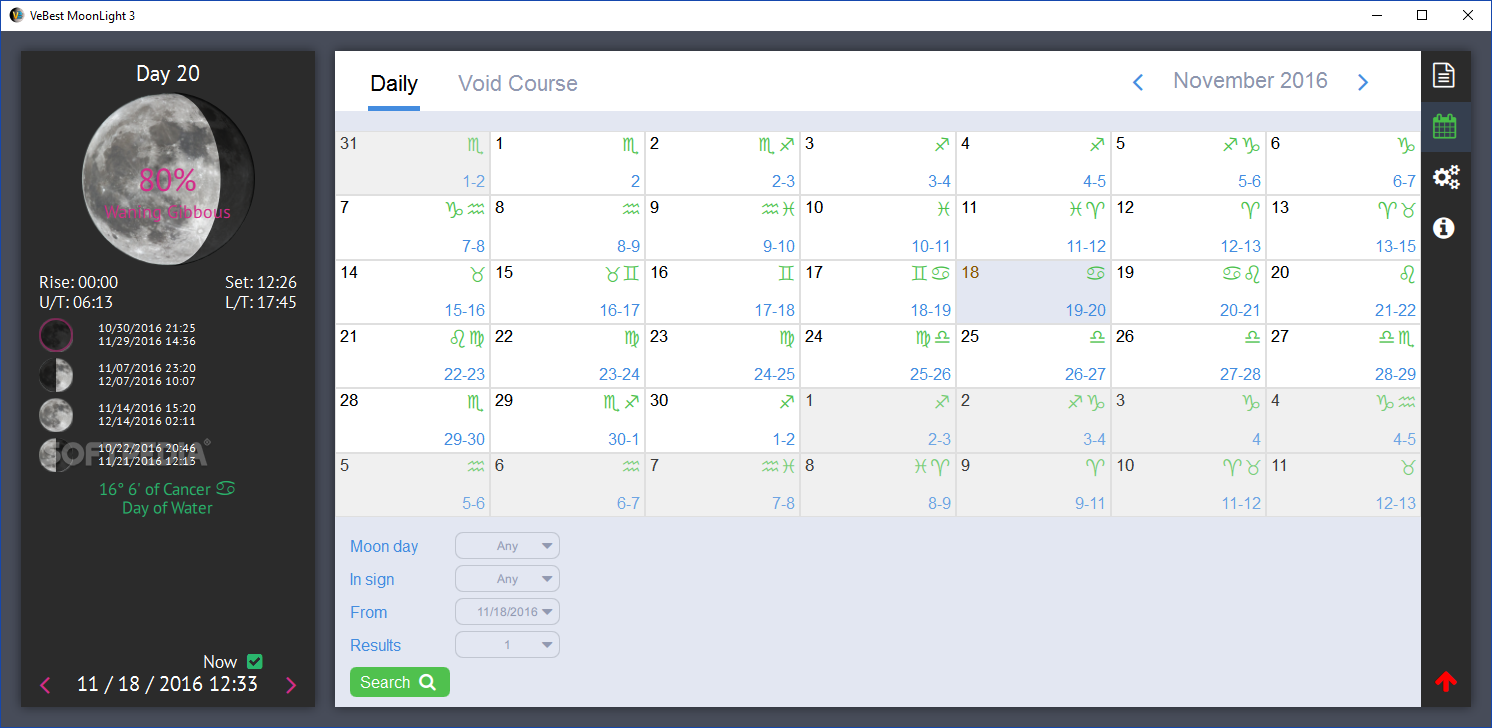Click the Aries symbol in November 12 cell
Viewport: 1492px width, 728px height.
point(1250,209)
